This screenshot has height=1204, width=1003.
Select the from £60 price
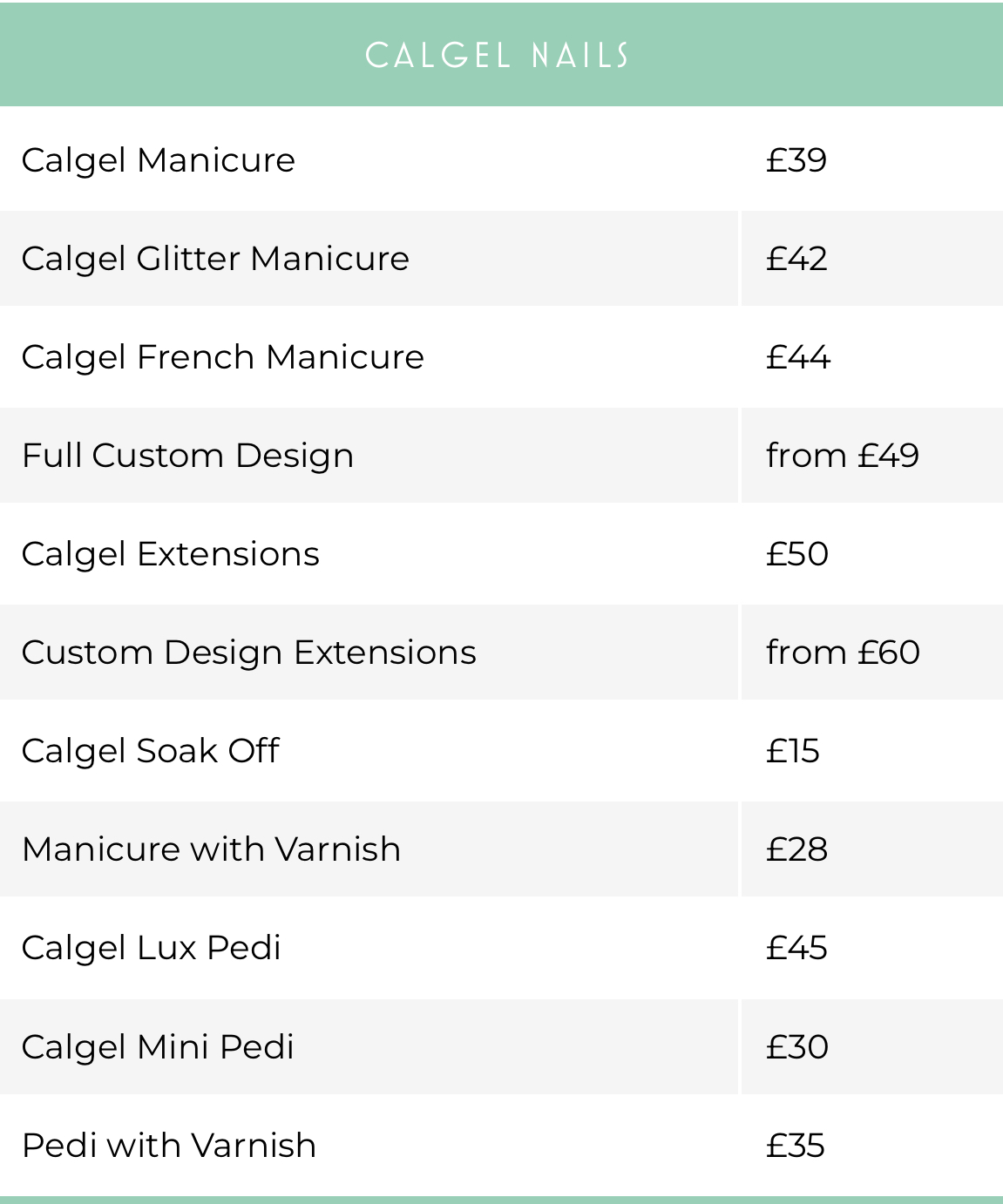pos(843,652)
